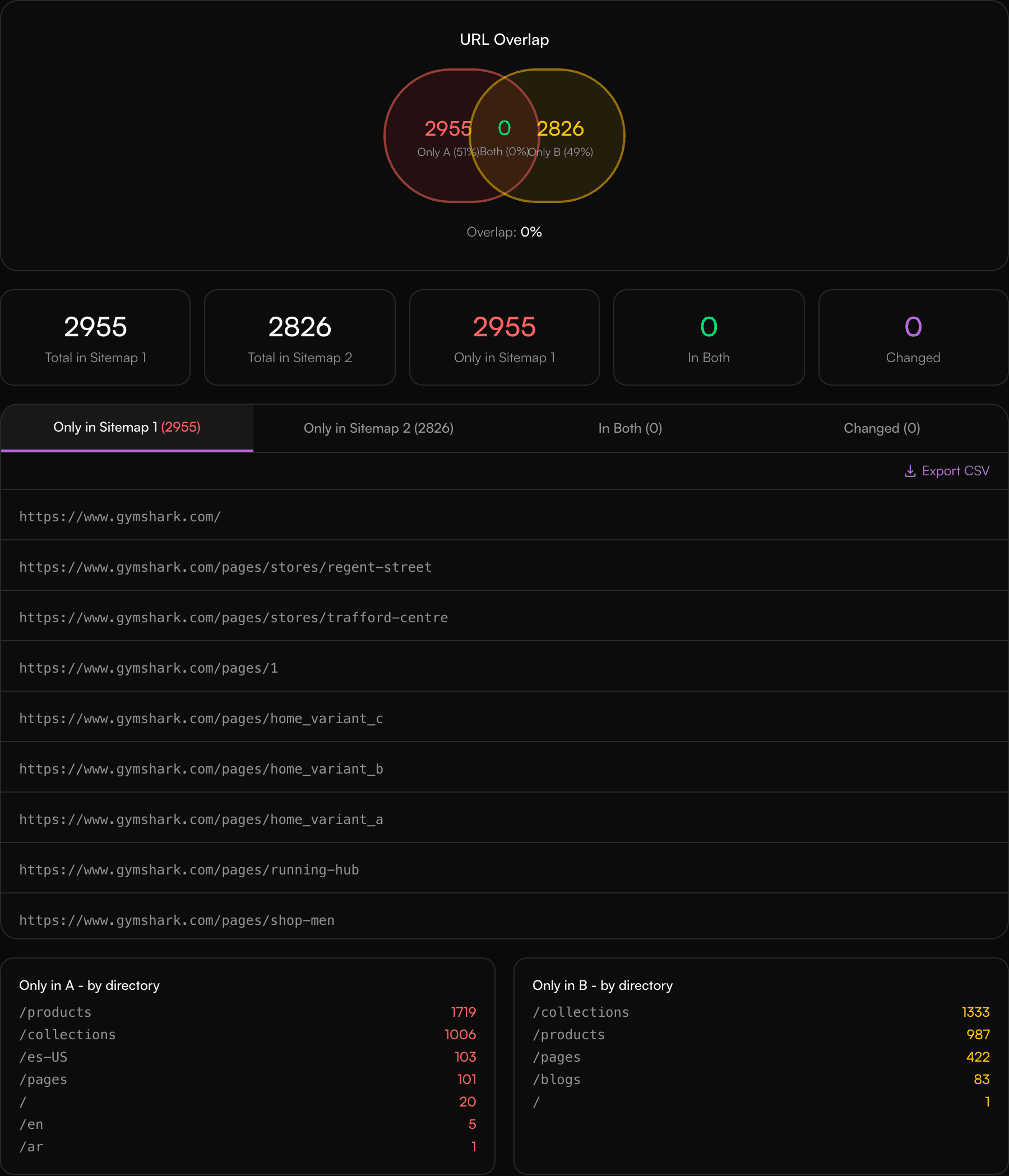
Task: Select the Total in Sitemap 2 stat card
Action: tap(300, 337)
